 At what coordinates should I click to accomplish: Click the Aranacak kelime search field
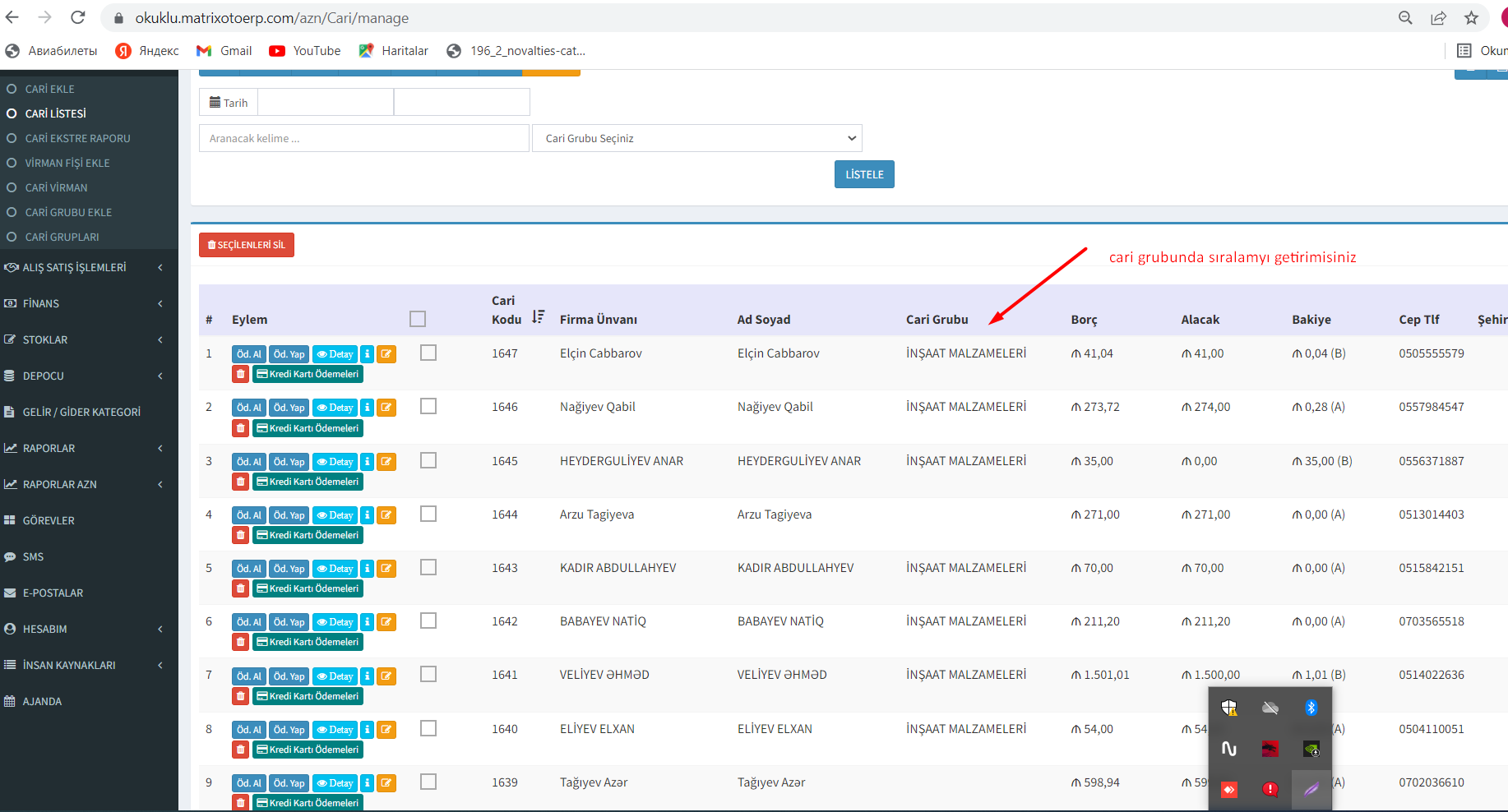[x=363, y=138]
